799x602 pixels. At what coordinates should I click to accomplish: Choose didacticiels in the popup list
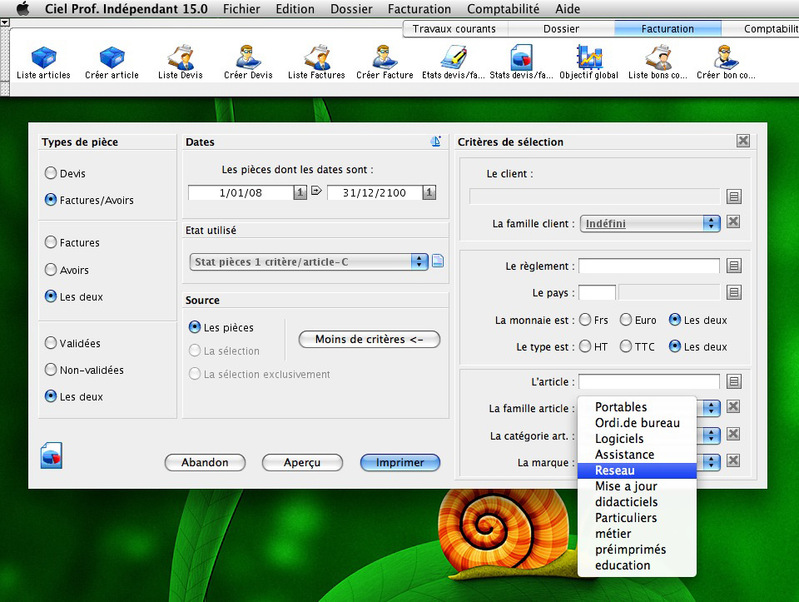tap(637, 502)
